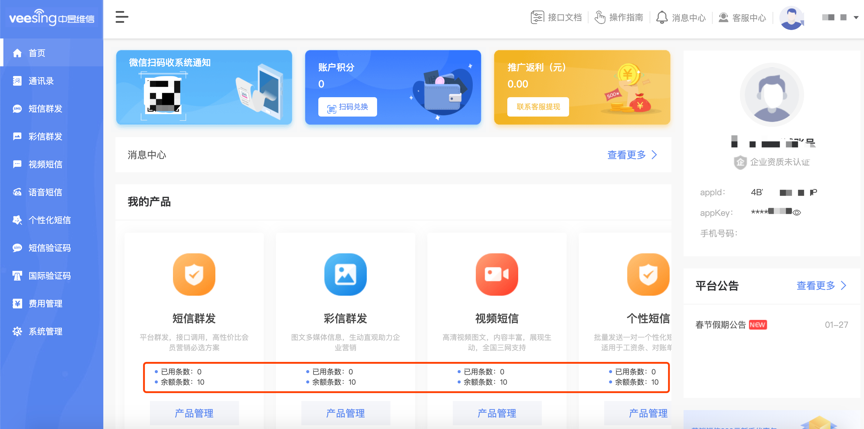Click the 扫码兑换 button
Viewport: 864px width, 429px height.
coord(348,107)
